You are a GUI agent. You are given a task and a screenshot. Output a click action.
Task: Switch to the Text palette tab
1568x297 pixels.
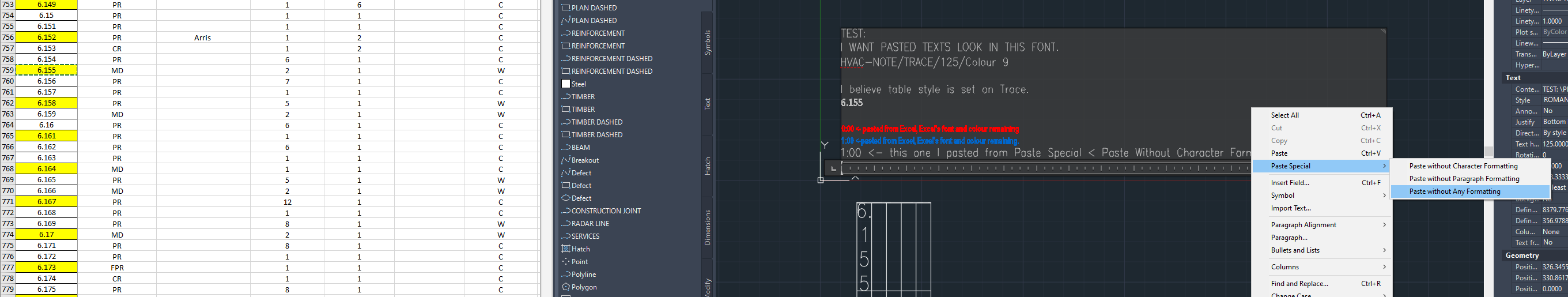pyautogui.click(x=706, y=104)
